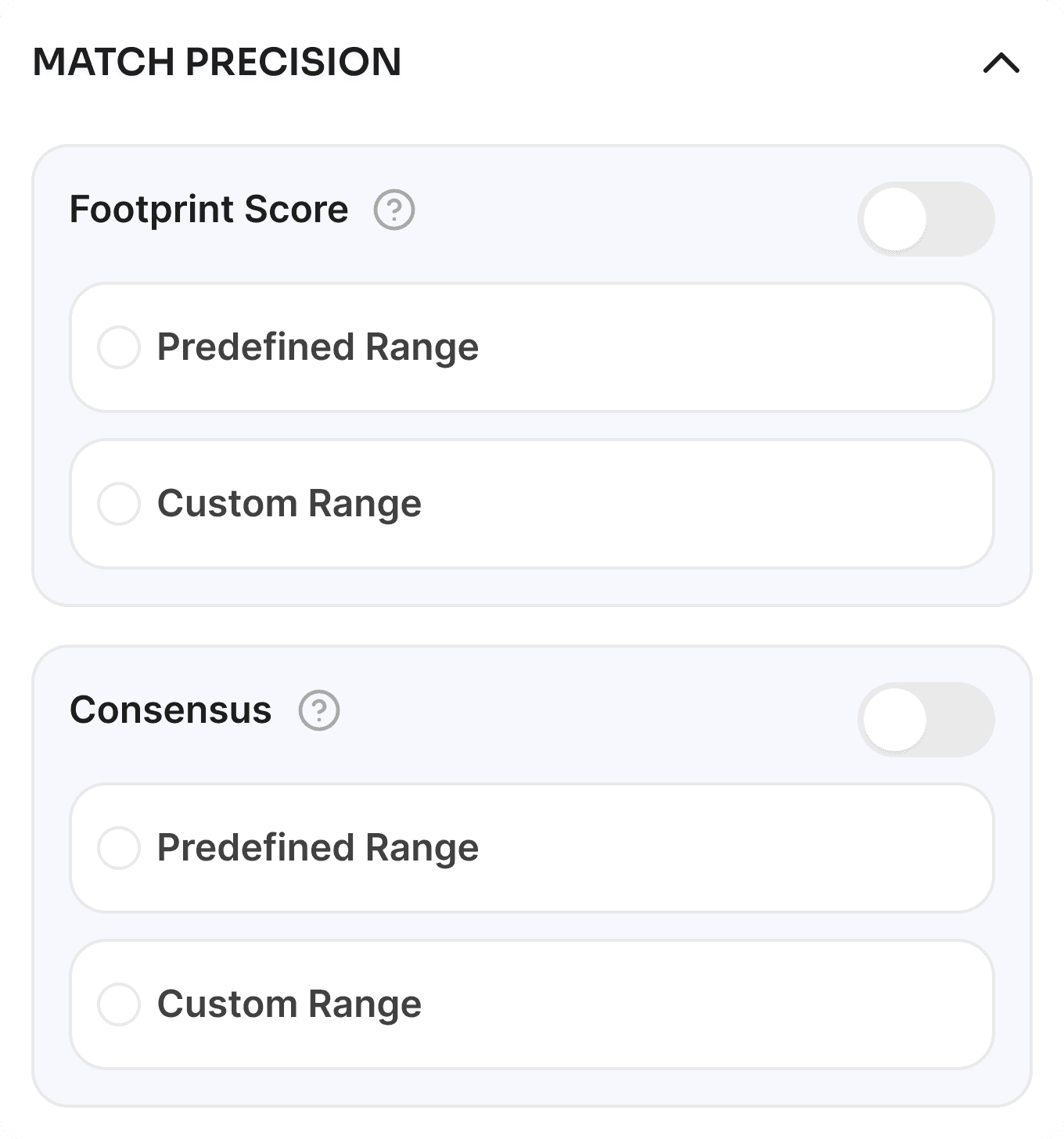Click Custom Range label text under Footprint Score
This screenshot has width=1064, height=1139.
(x=289, y=504)
